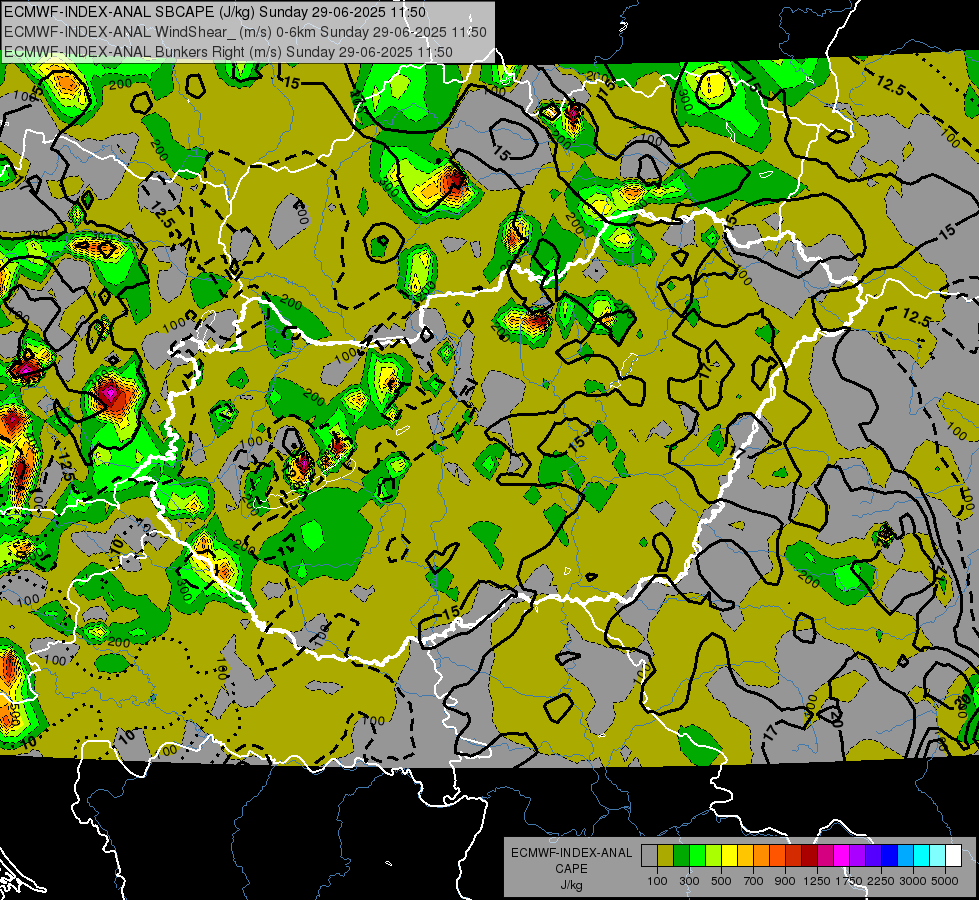Click the 5000 tick label in legend
This screenshot has width=979, height=900.
coord(945,881)
